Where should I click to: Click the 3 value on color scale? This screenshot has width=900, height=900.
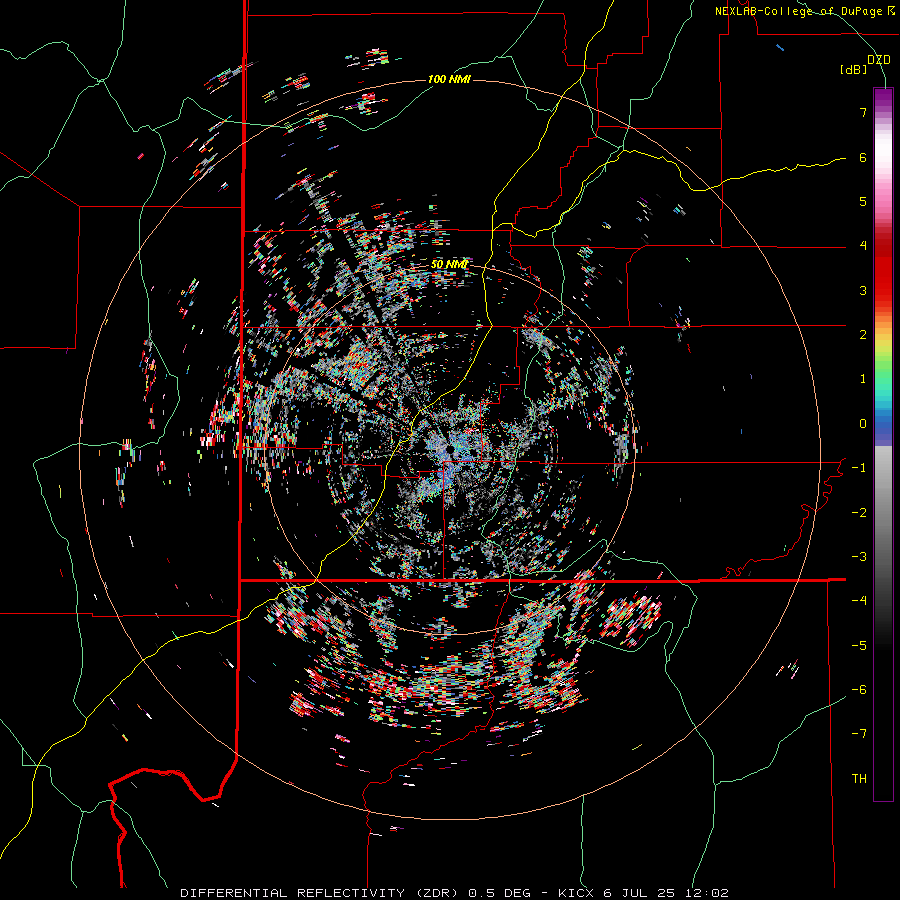pyautogui.click(x=863, y=290)
